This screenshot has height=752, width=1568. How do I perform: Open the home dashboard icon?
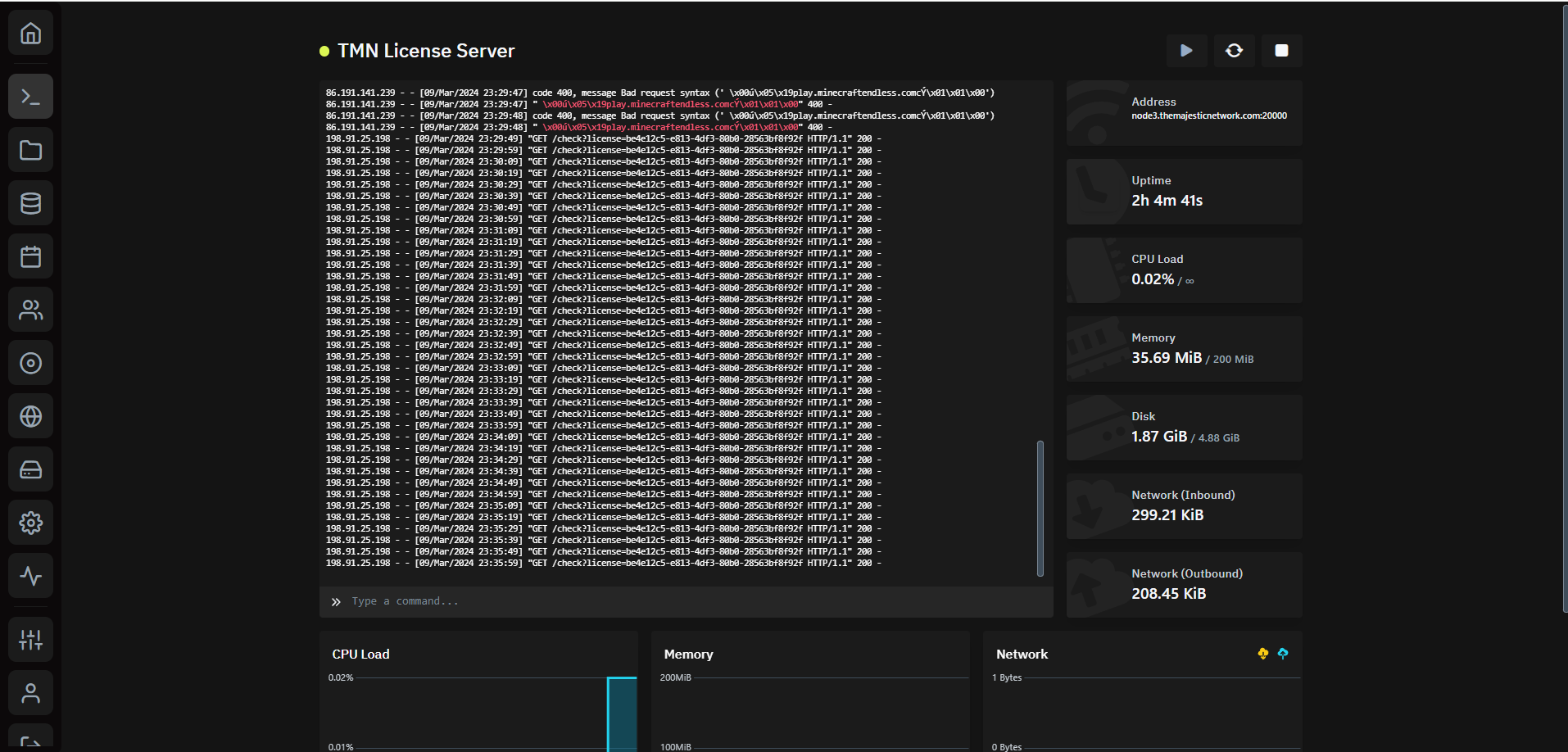[31, 34]
